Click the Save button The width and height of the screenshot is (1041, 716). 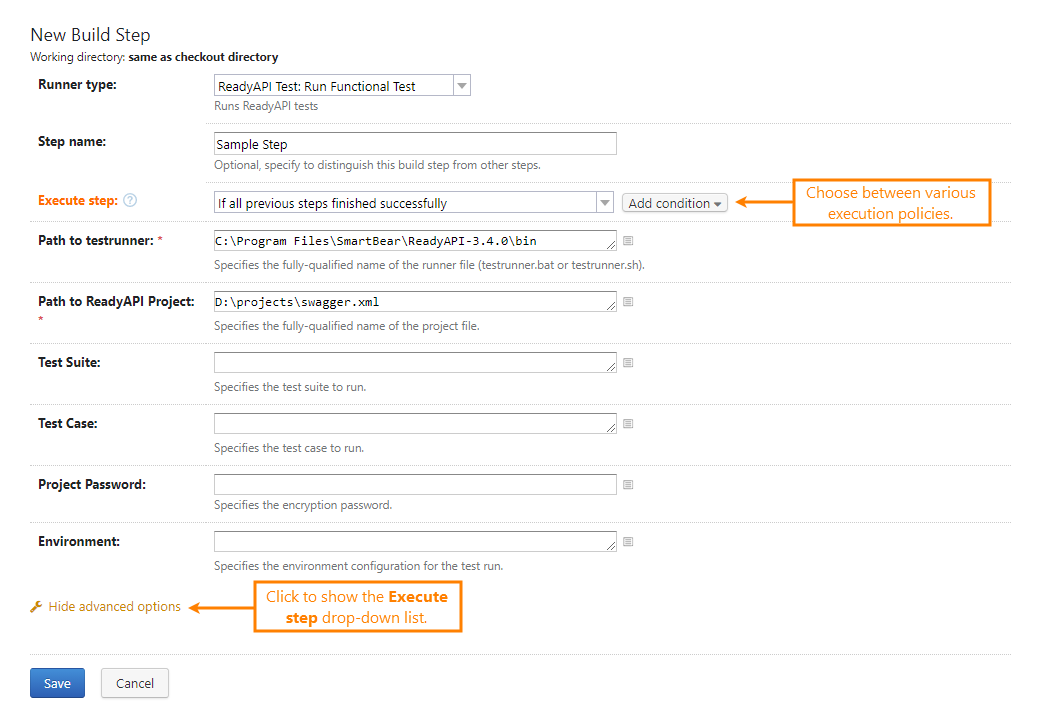click(x=57, y=683)
